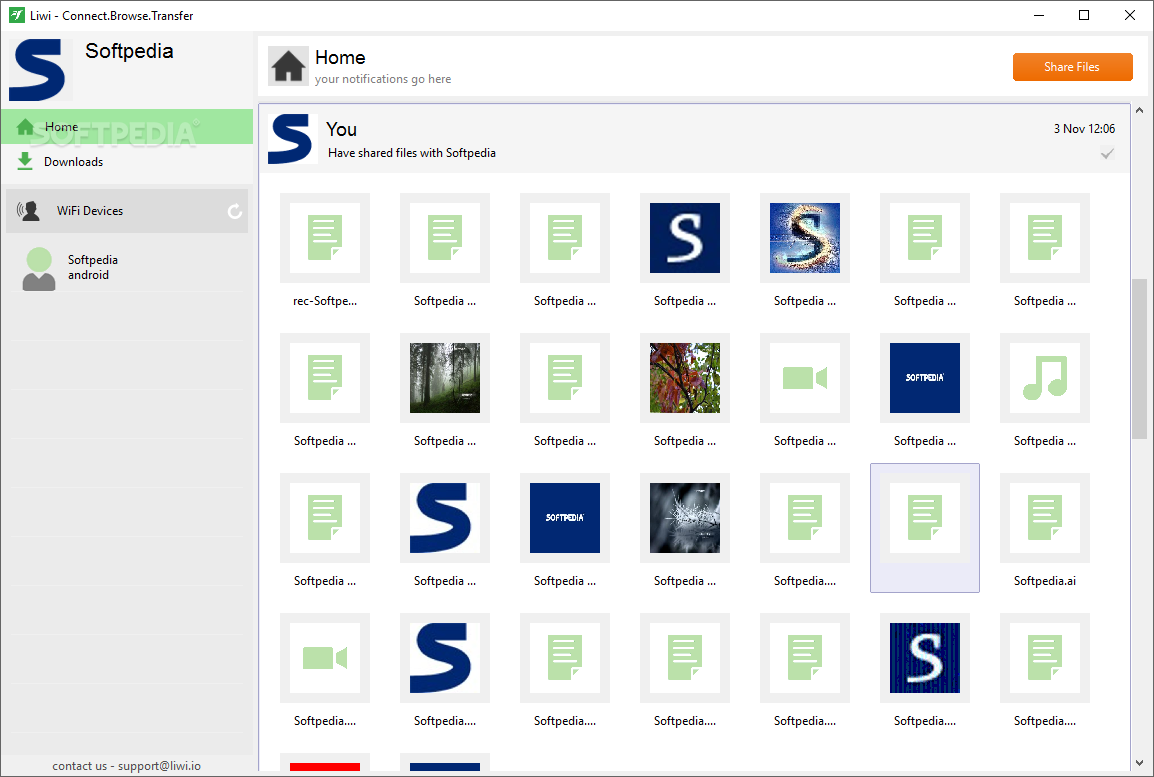Select the music note file icon
The image size is (1154, 777).
(1045, 377)
